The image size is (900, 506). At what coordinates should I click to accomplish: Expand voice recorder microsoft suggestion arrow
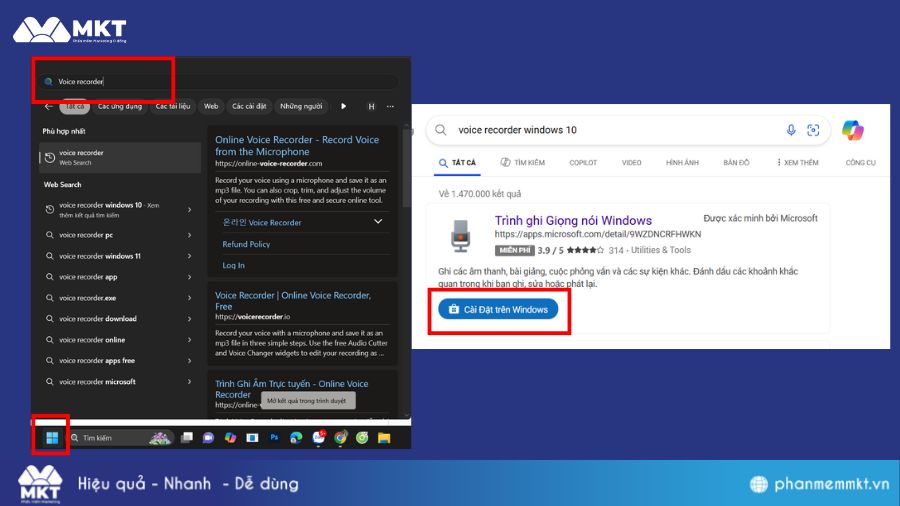pyautogui.click(x=189, y=382)
